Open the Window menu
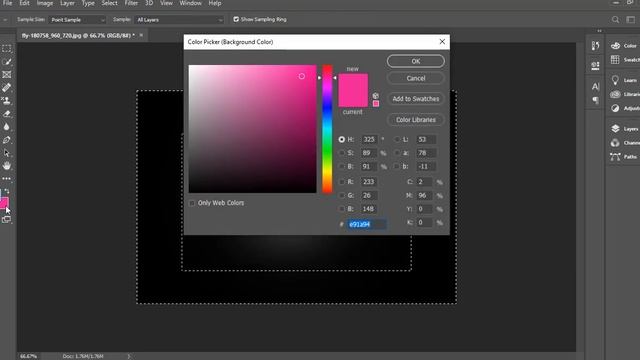 coord(191,3)
